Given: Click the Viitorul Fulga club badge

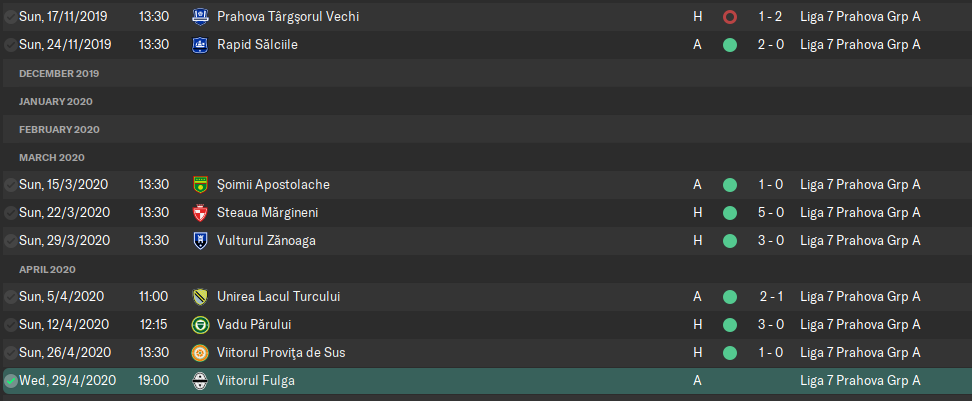Looking at the screenshot, I should click(200, 381).
